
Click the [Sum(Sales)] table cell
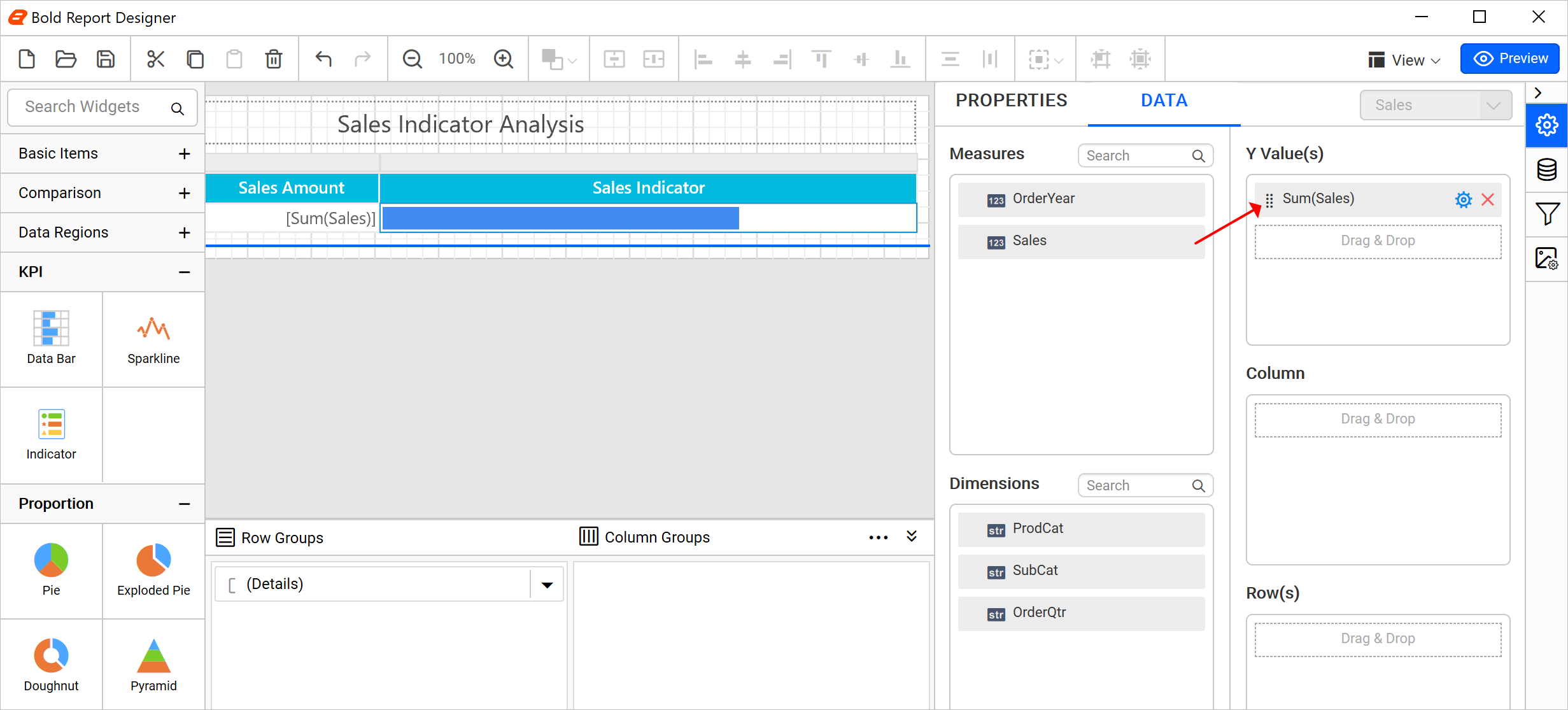click(292, 218)
